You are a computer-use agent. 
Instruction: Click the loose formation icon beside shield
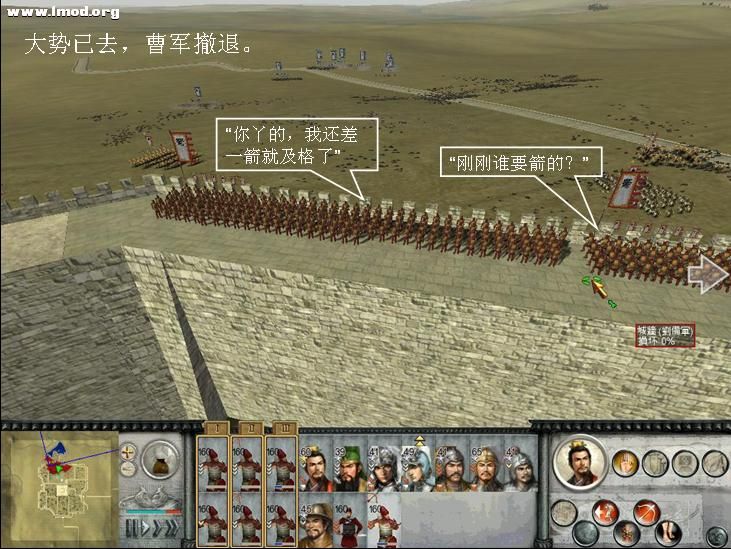[686, 463]
